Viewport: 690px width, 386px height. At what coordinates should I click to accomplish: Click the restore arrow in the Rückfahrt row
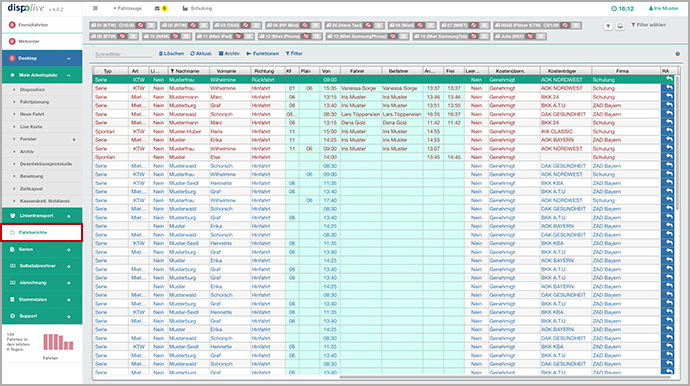[669, 79]
